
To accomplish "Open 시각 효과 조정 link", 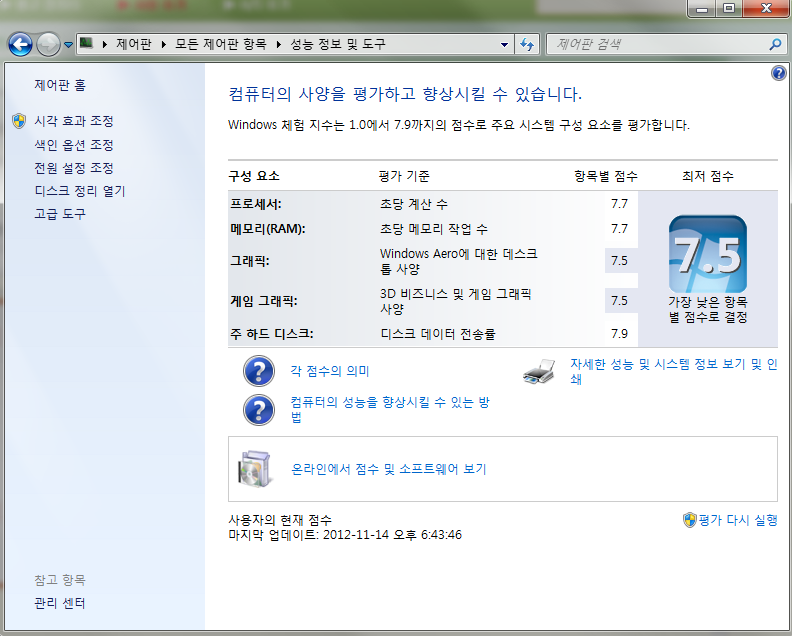I will pos(74,121).
